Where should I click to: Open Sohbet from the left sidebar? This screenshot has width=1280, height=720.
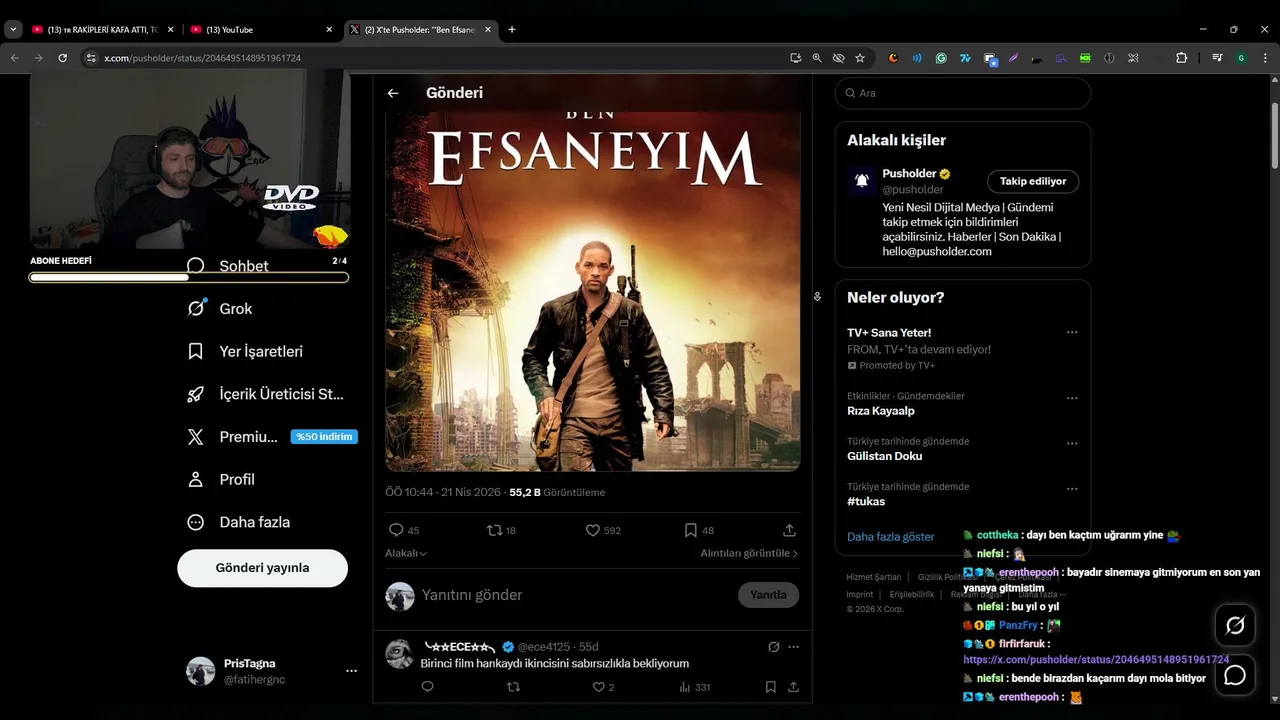[228, 266]
